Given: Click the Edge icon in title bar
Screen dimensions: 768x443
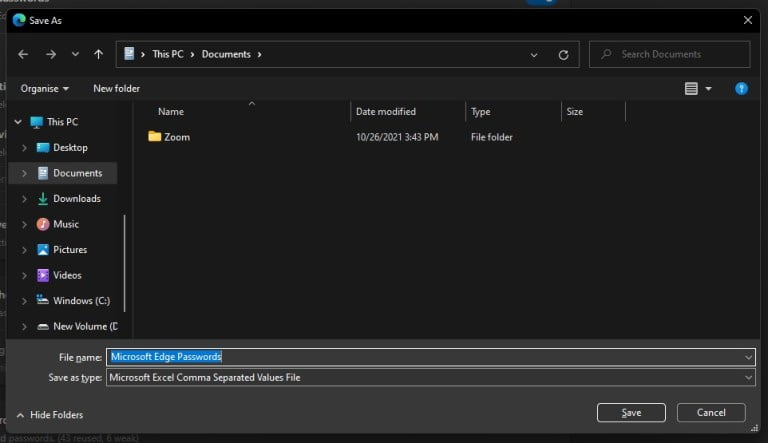Looking at the screenshot, I should (x=19, y=20).
